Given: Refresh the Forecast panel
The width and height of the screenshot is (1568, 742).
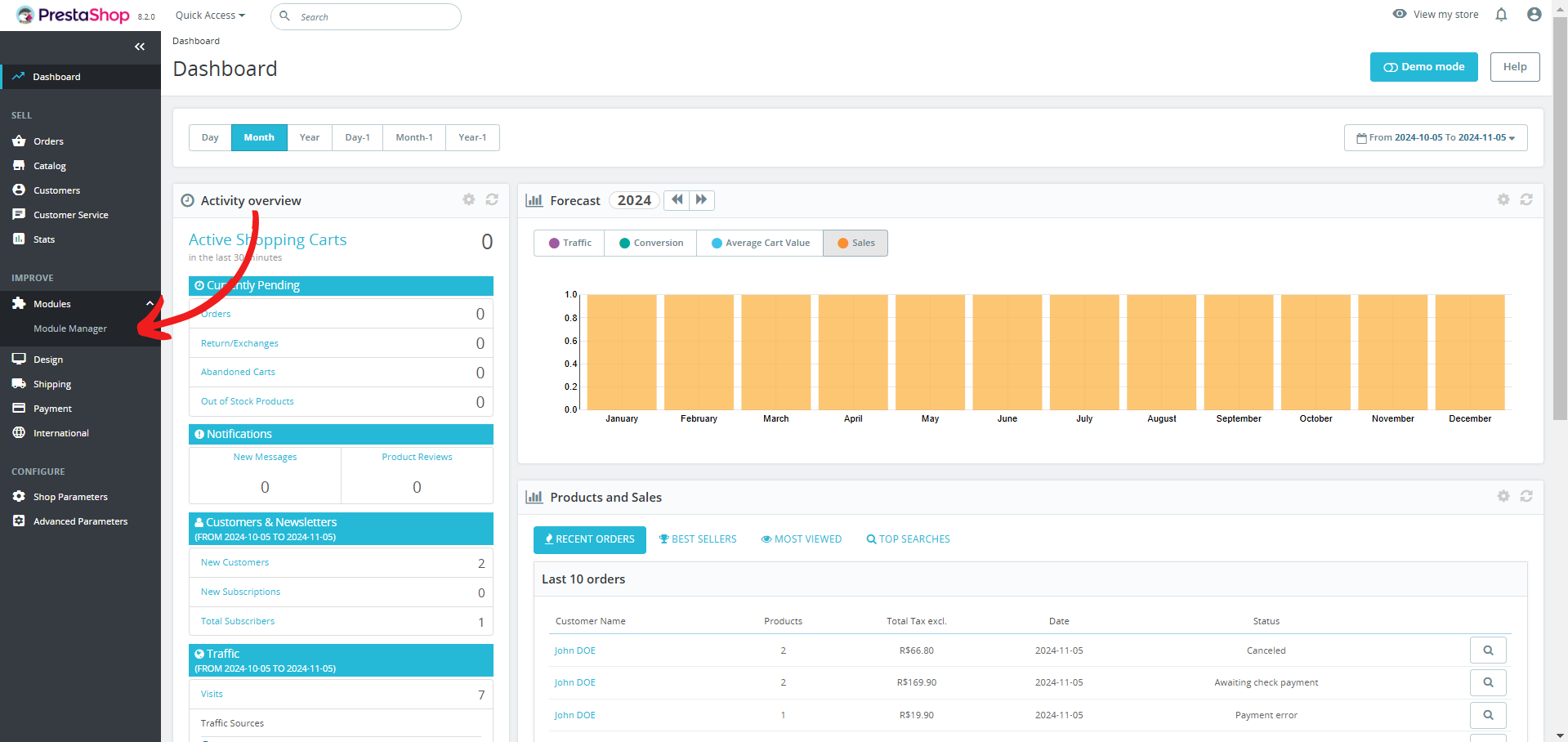Looking at the screenshot, I should click(1526, 199).
